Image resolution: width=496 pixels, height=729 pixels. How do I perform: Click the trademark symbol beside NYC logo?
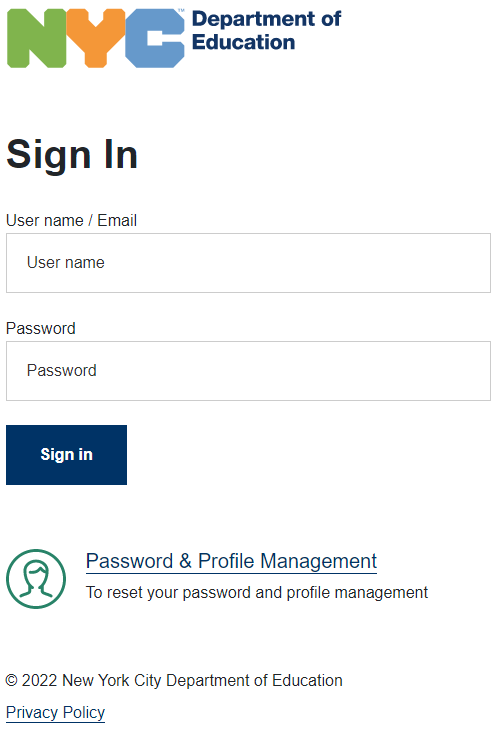(x=181, y=10)
